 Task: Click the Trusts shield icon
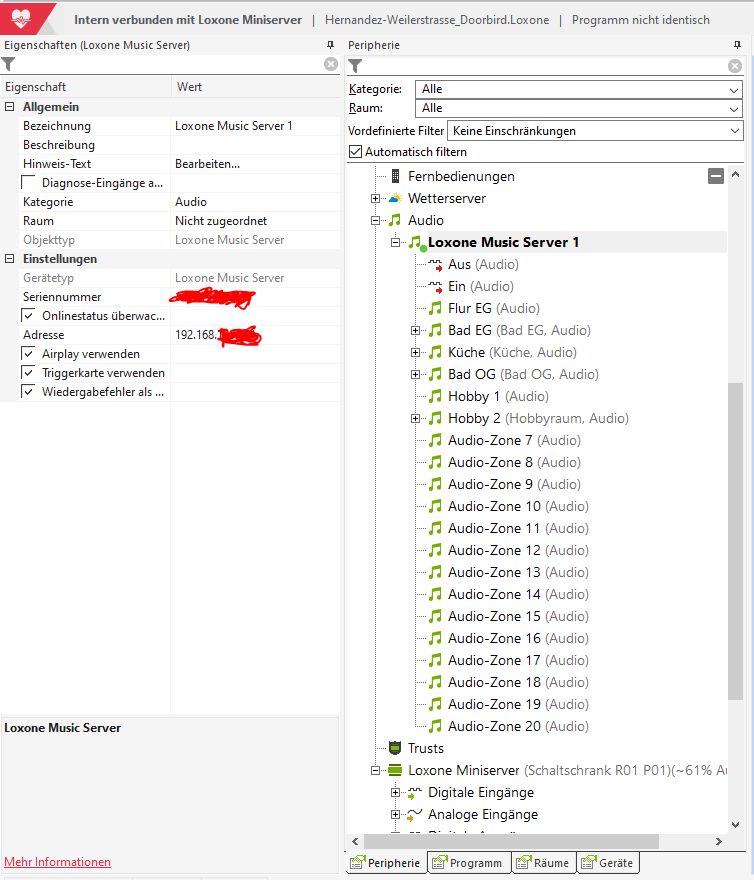pos(395,748)
